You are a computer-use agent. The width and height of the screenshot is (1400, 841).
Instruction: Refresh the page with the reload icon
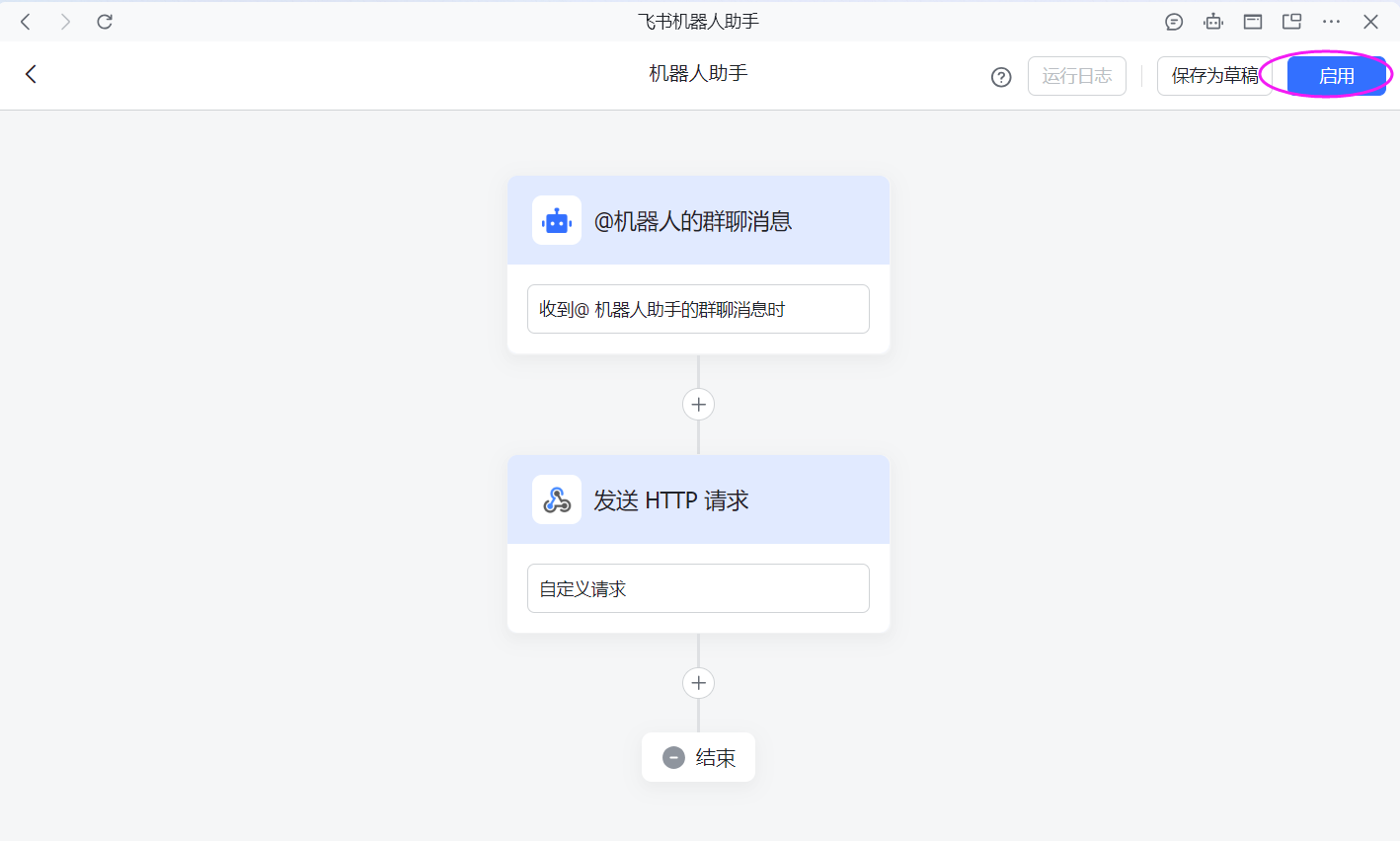[105, 22]
